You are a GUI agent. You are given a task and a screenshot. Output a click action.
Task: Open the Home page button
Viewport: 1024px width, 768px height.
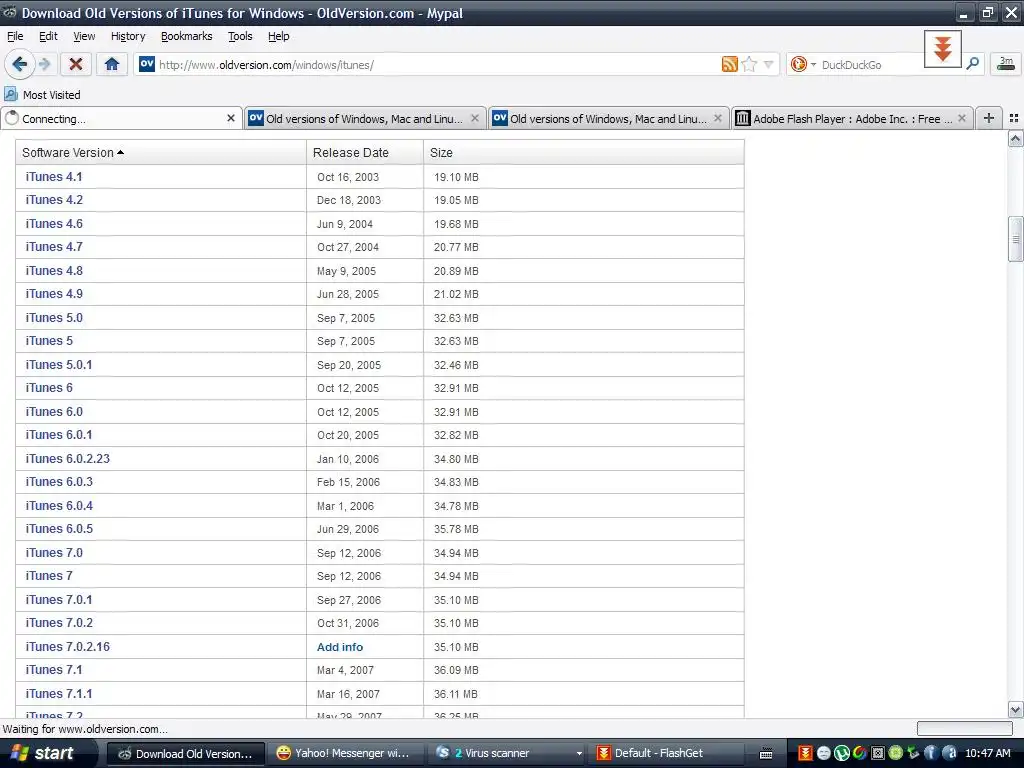coord(112,64)
